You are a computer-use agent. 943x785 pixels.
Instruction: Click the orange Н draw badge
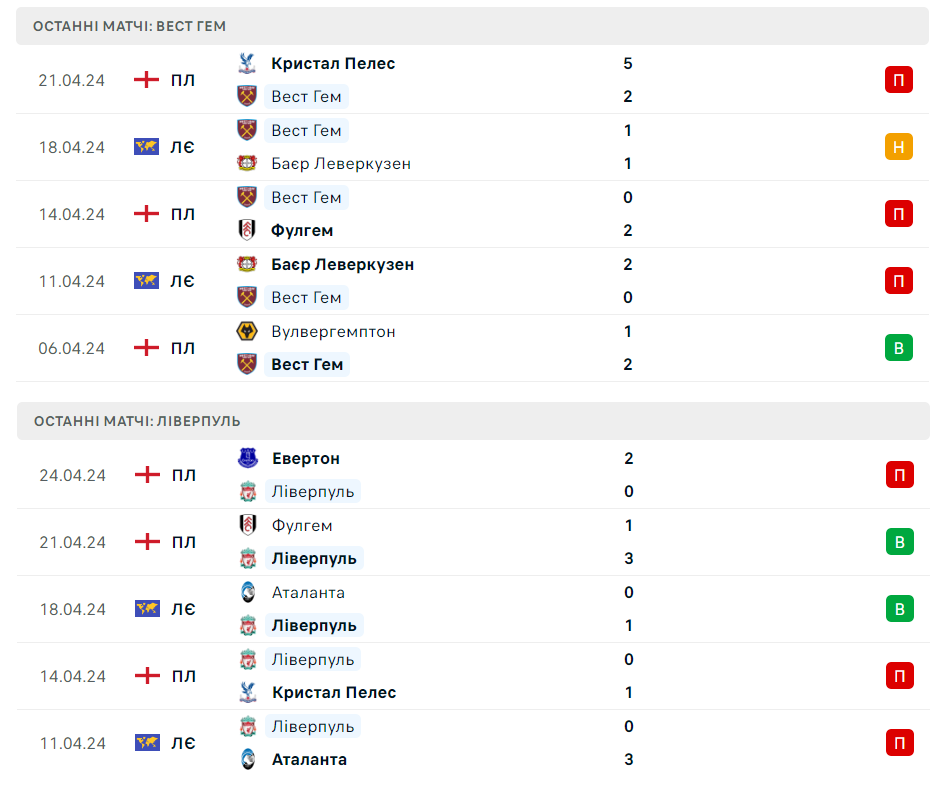898,147
